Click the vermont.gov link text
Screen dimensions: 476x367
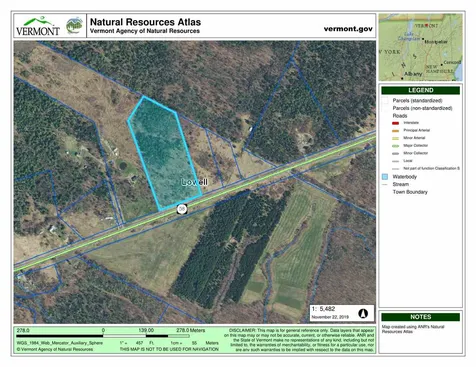coord(348,29)
